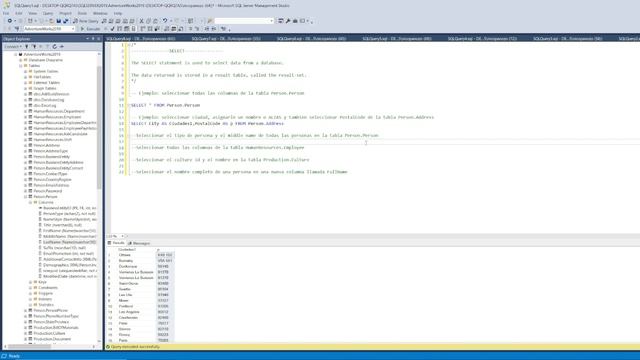The image size is (640, 360).
Task: Click the Los Angeles cell in results
Action: [136, 312]
